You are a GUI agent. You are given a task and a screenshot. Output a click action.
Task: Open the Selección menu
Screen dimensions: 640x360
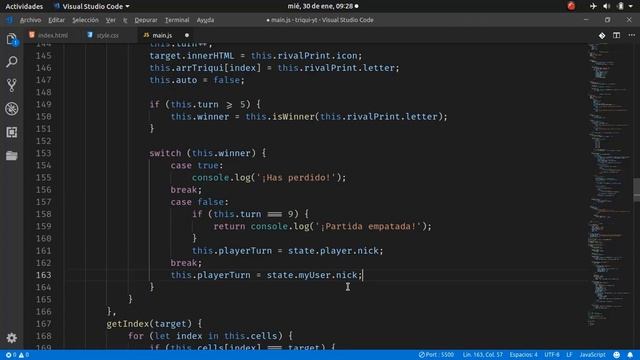[85, 20]
